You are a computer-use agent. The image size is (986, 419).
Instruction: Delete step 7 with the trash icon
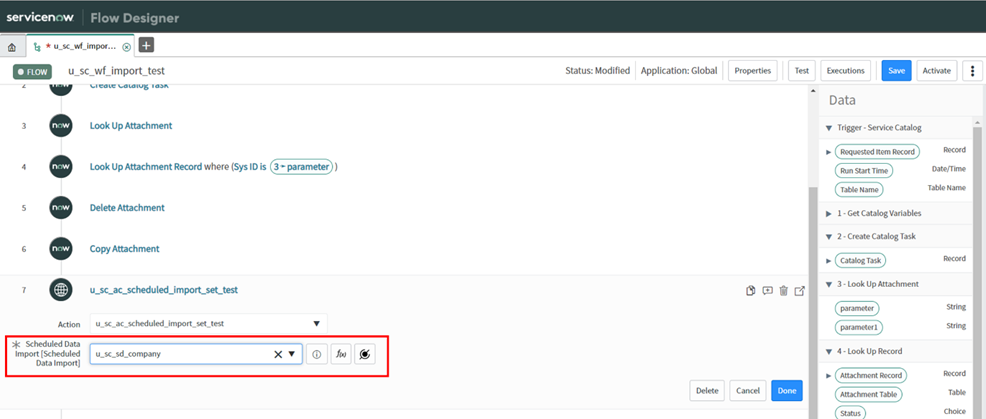(x=784, y=291)
